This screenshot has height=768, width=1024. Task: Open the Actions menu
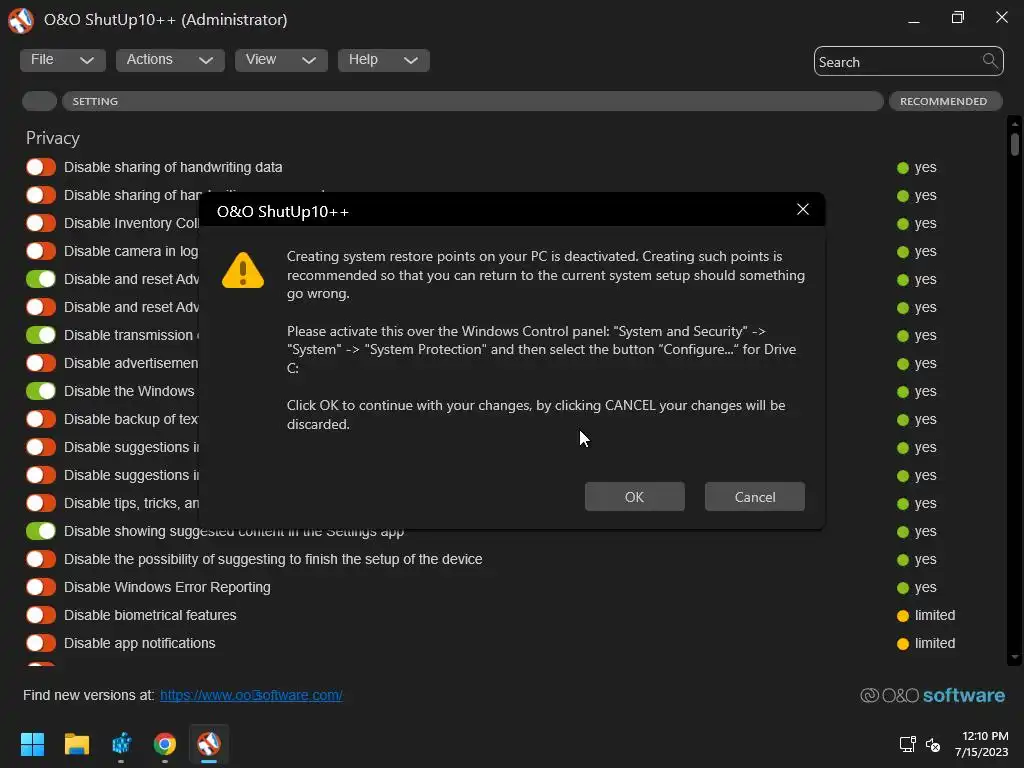point(170,60)
